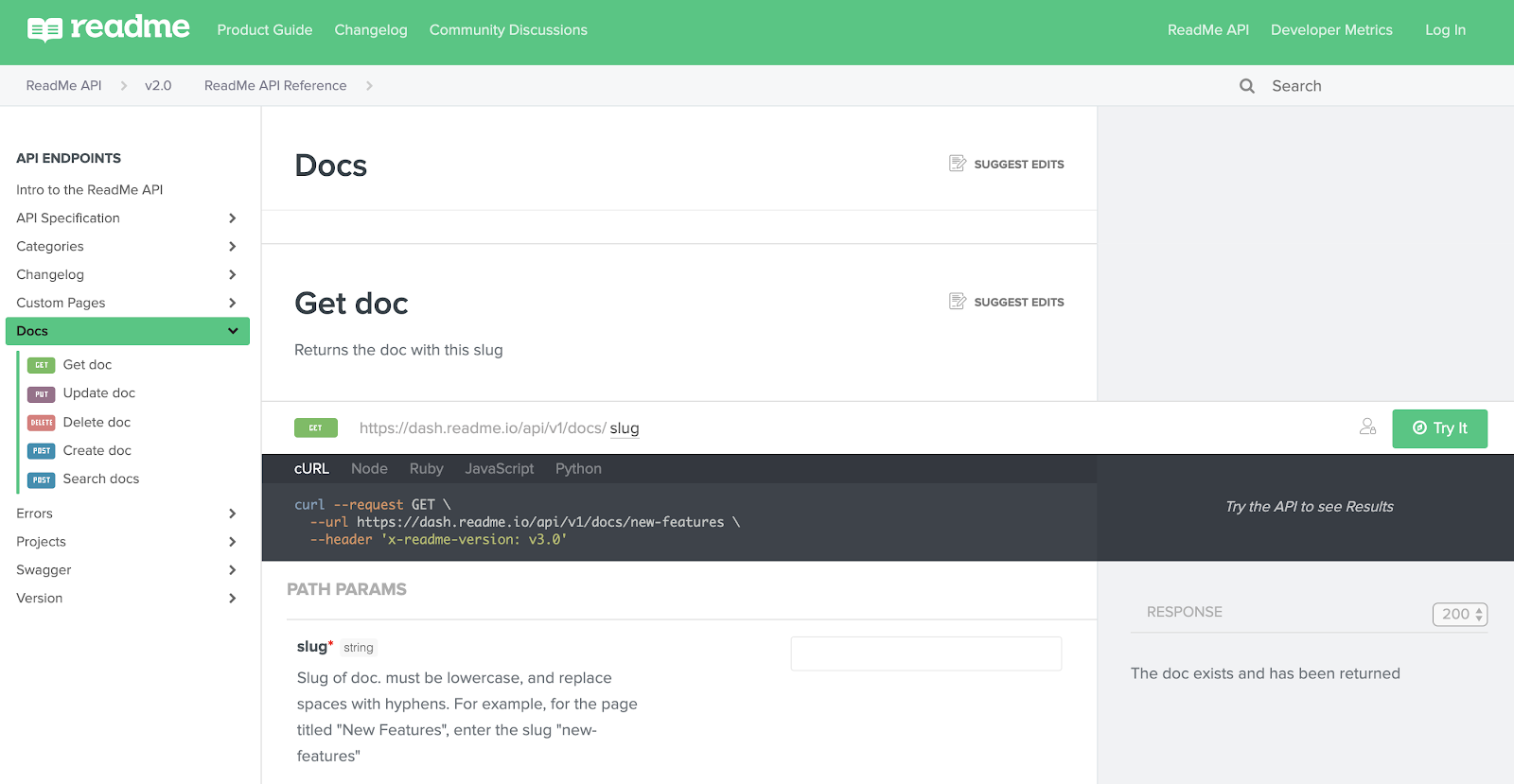Open Update doc in sidebar
Viewport: 1514px width, 784px height.
(x=99, y=393)
